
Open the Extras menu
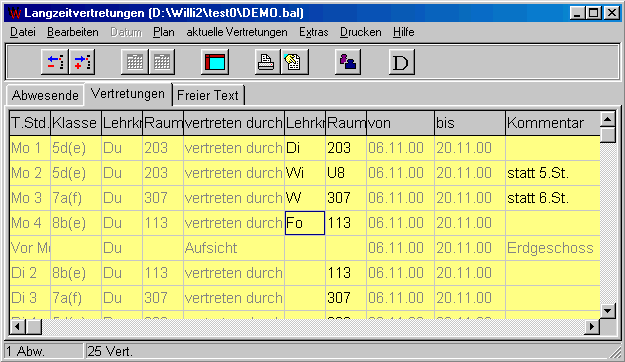tap(314, 32)
